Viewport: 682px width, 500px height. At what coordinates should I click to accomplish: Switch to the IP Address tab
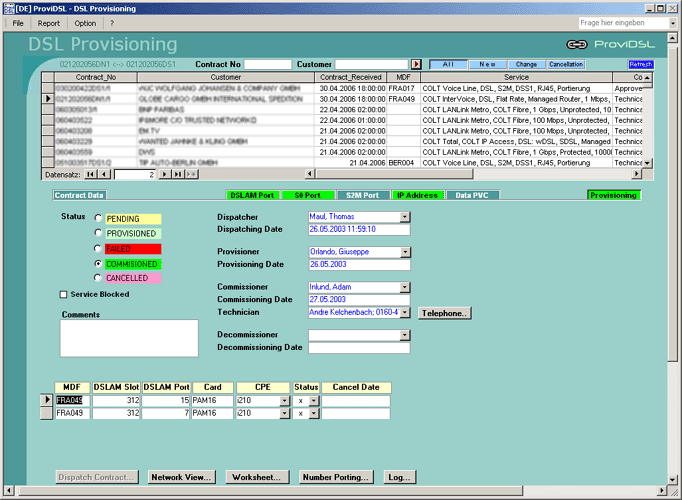pyautogui.click(x=417, y=195)
